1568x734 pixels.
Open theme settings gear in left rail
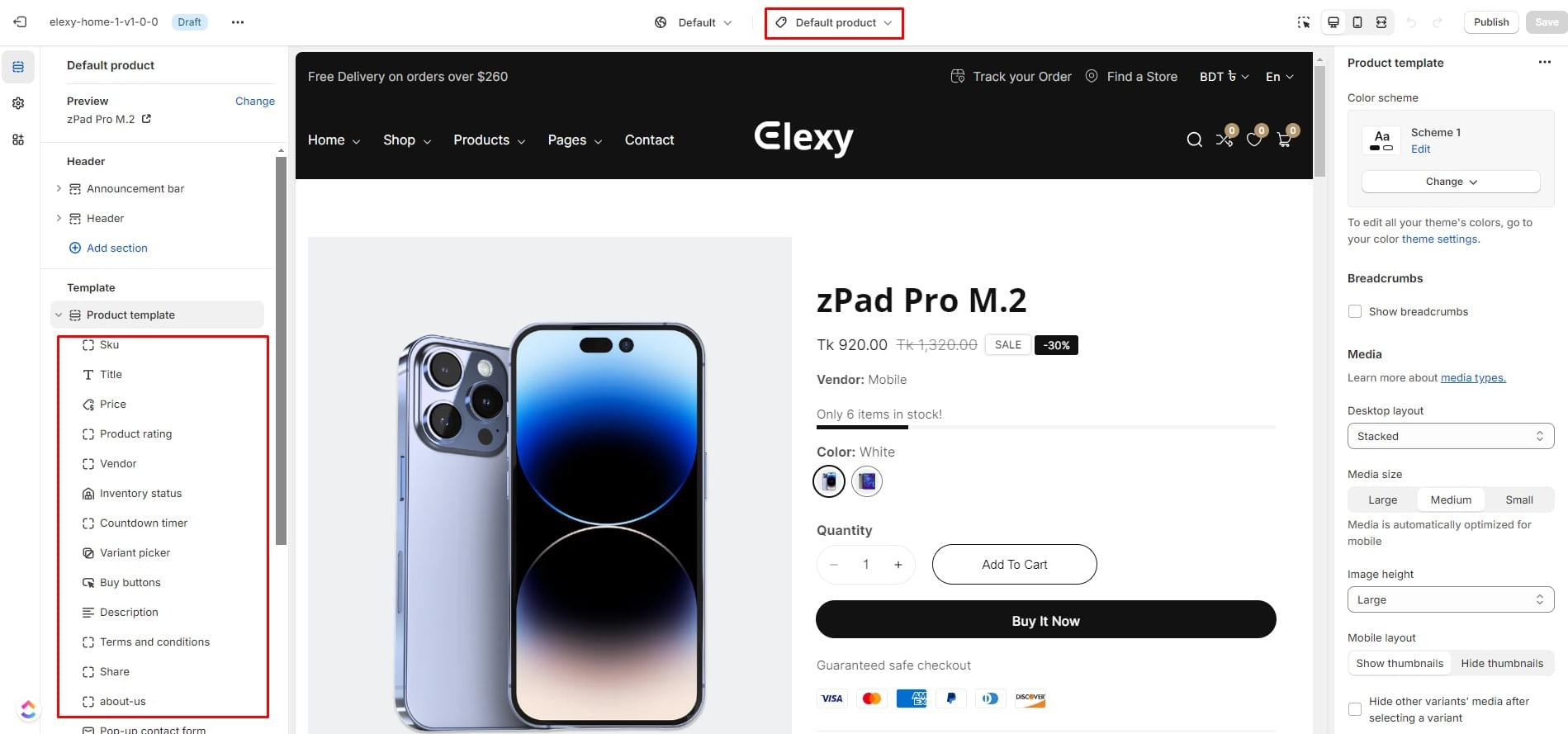(18, 103)
